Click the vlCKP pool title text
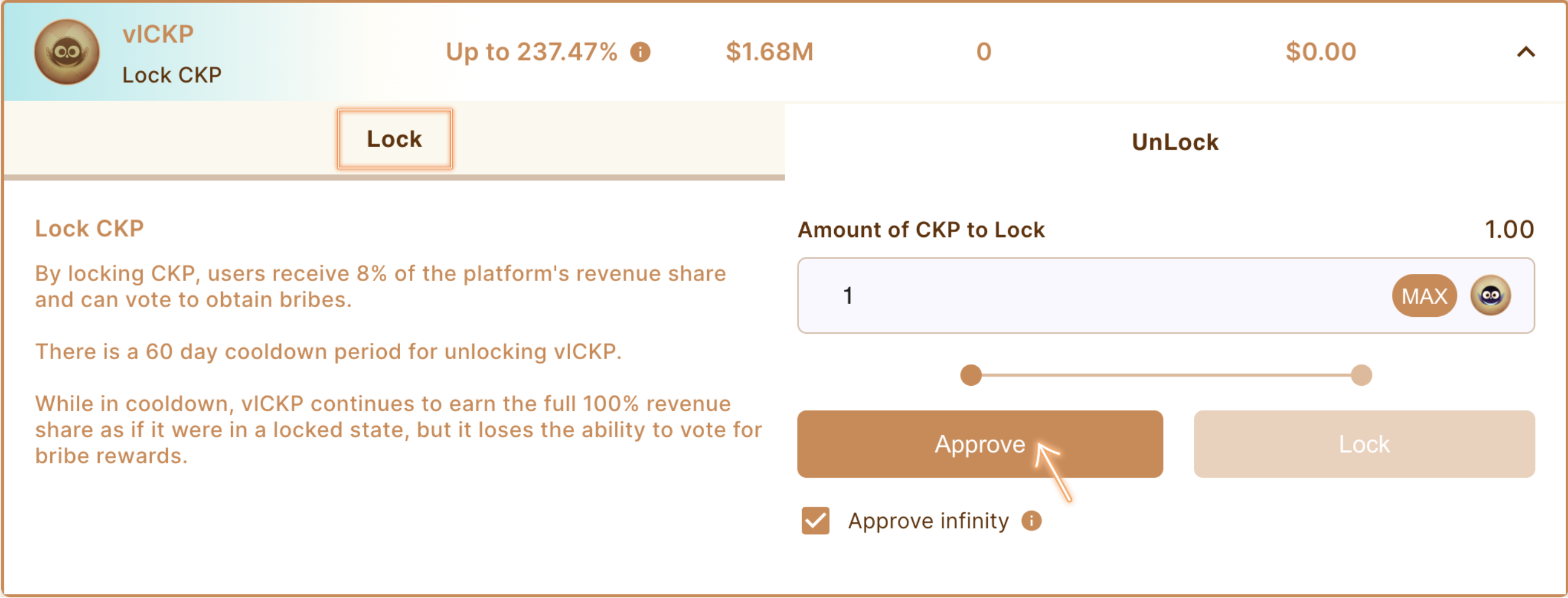 click(158, 34)
